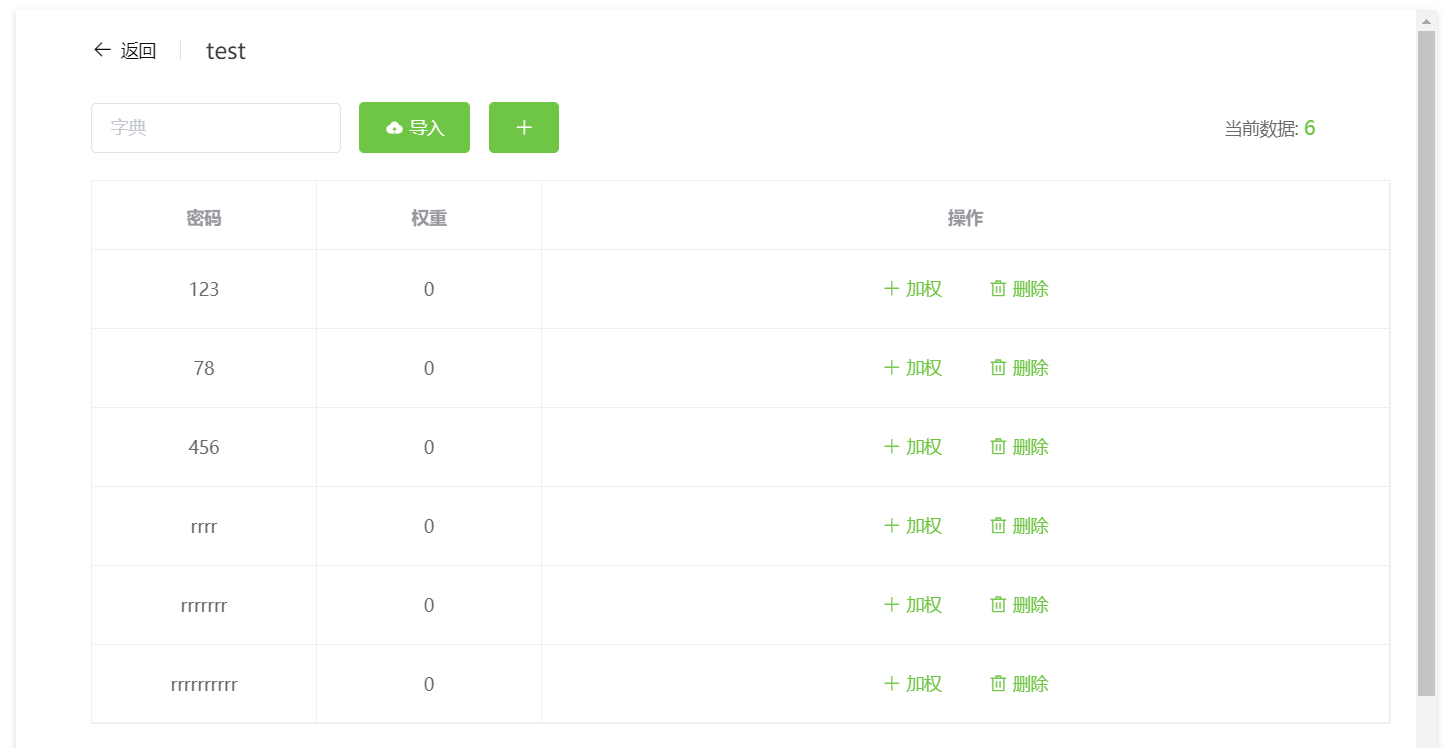Add weight to password 123

(912, 289)
